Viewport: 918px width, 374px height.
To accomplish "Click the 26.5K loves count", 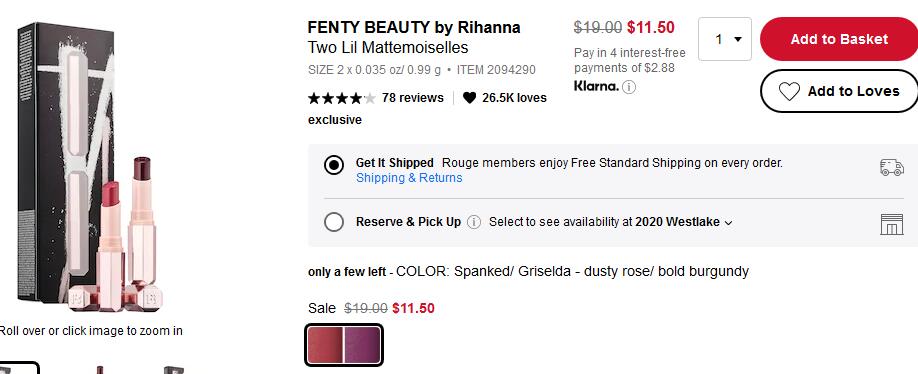I will pos(514,98).
